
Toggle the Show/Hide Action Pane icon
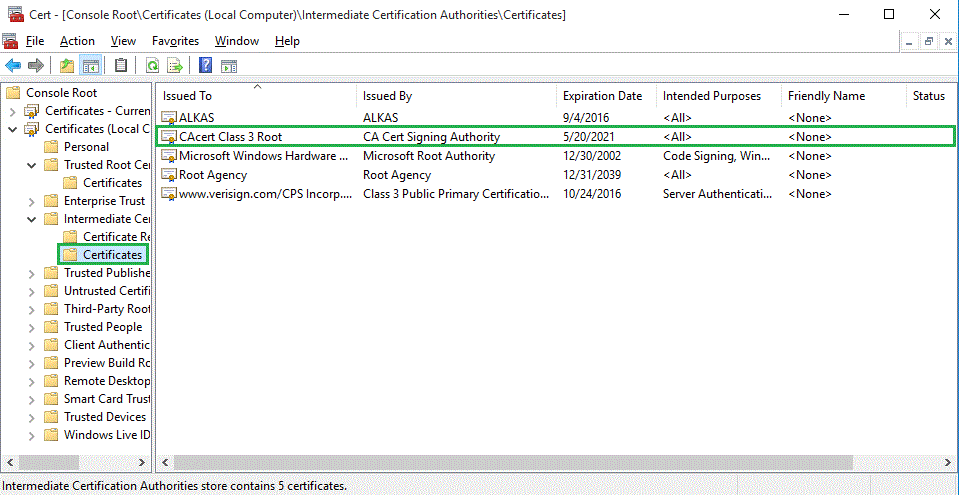click(x=229, y=66)
